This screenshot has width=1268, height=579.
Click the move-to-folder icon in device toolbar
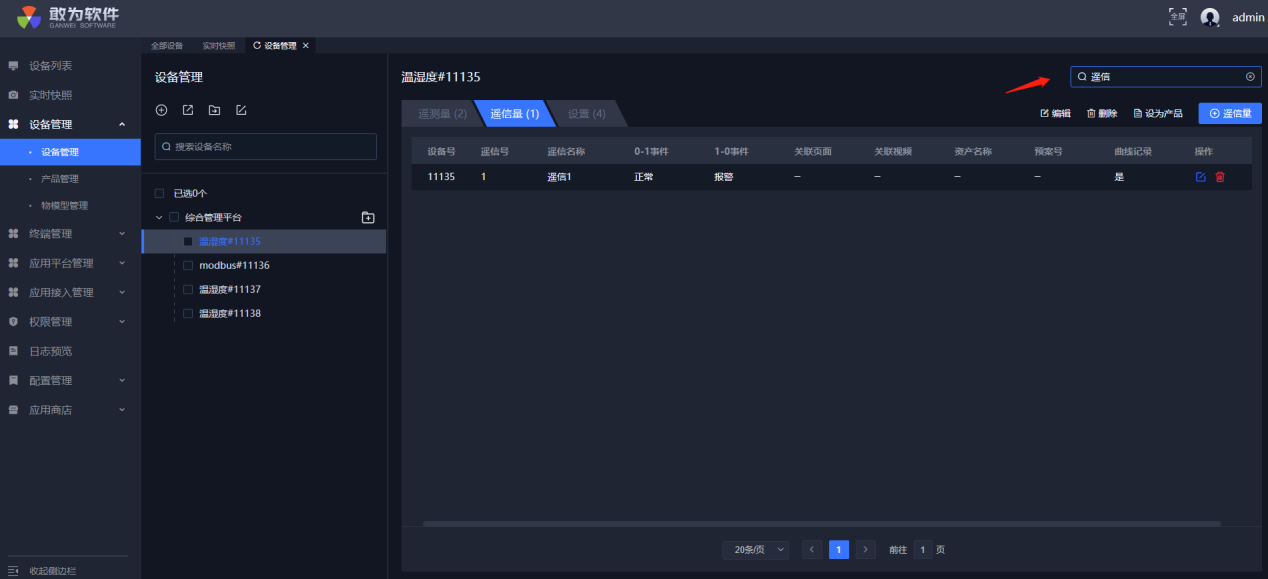click(x=214, y=110)
